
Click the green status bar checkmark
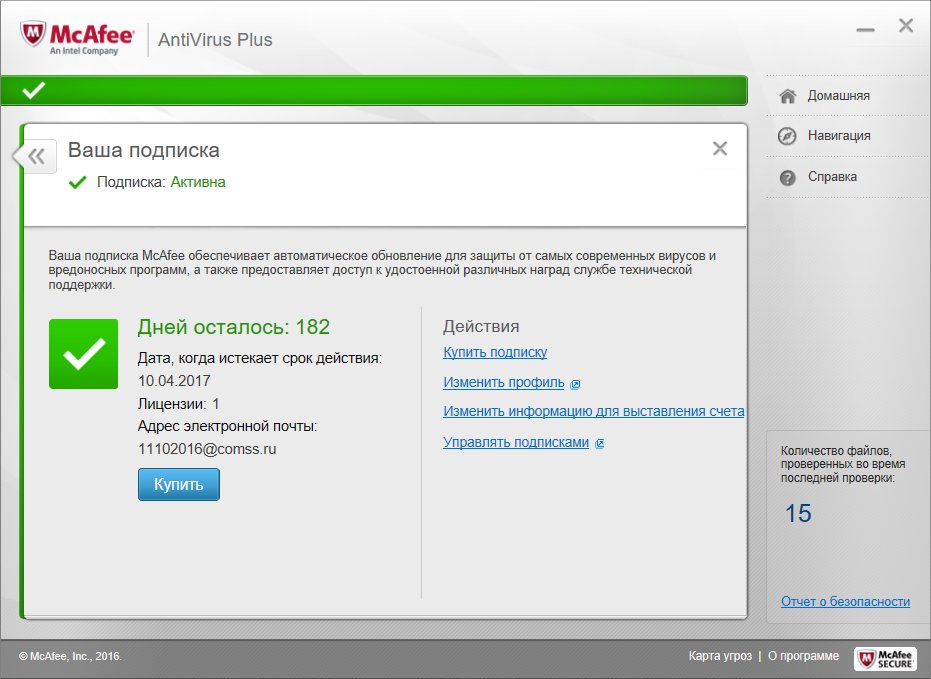[x=34, y=90]
